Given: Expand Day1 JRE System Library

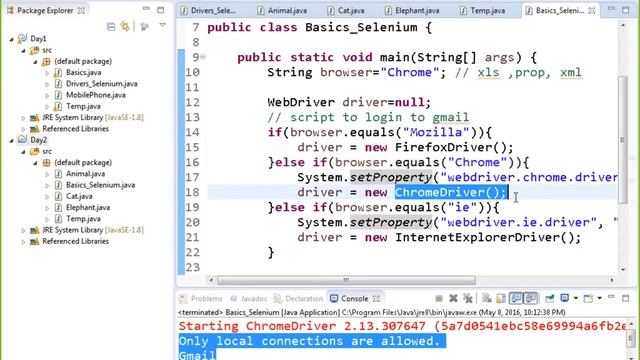Looking at the screenshot, I should coord(23,118).
